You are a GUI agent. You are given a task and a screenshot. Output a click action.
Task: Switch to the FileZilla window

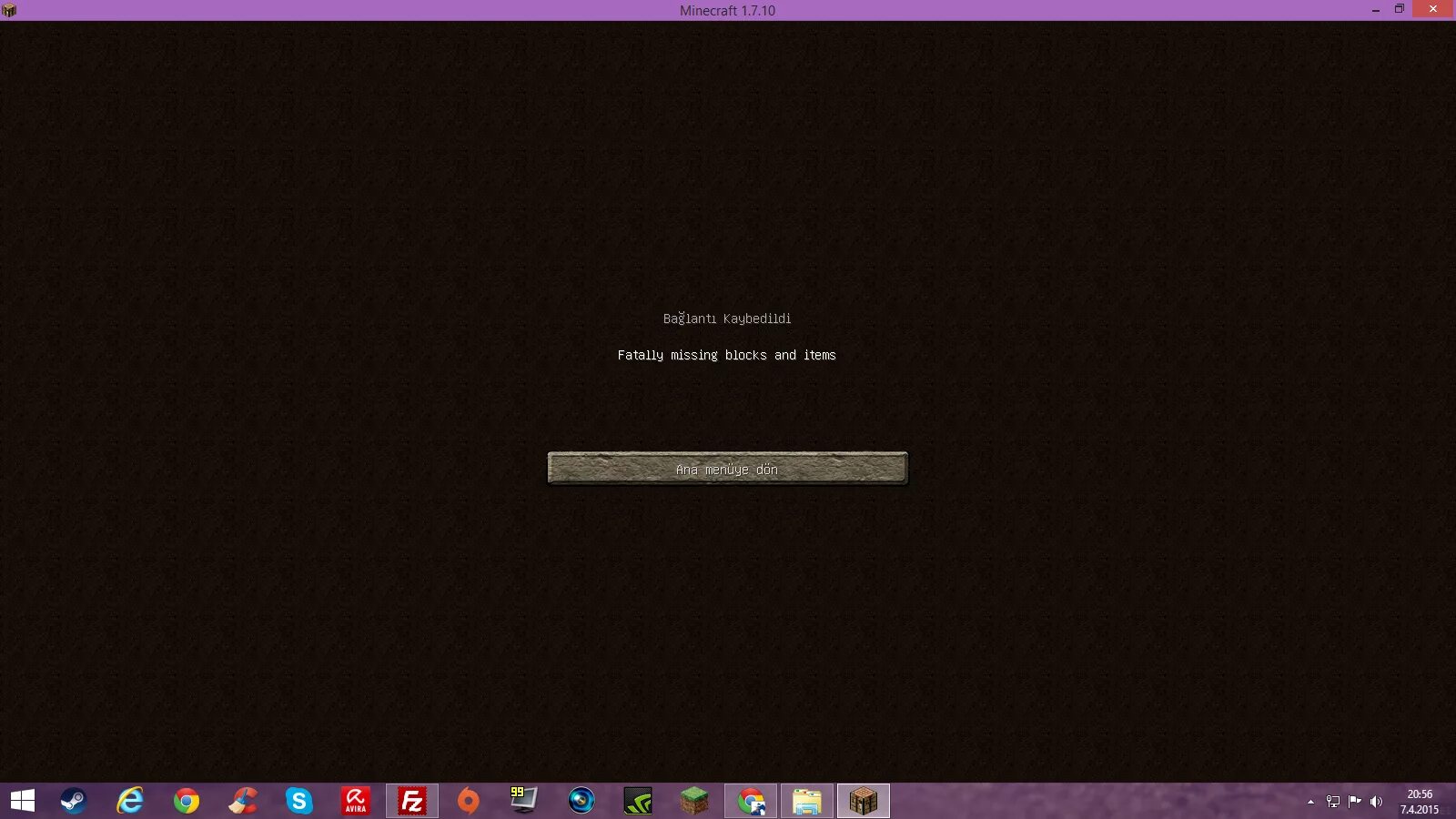pyautogui.click(x=412, y=801)
